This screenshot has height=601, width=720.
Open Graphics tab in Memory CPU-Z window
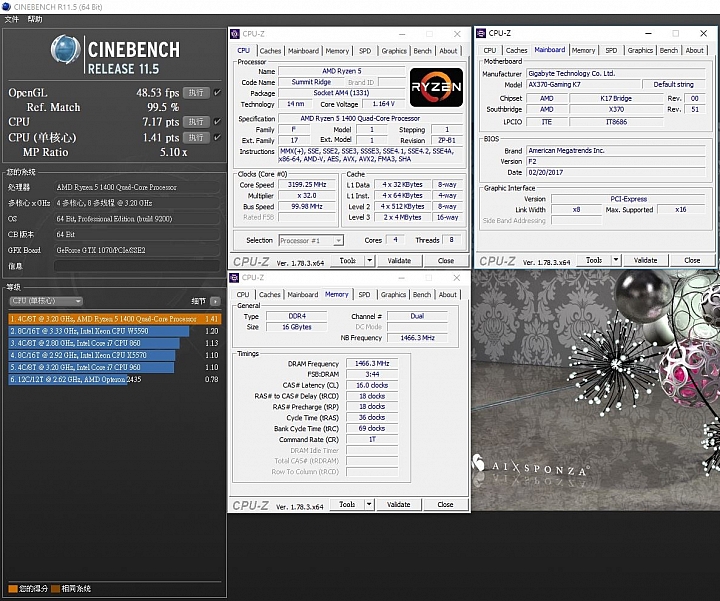[393, 295]
